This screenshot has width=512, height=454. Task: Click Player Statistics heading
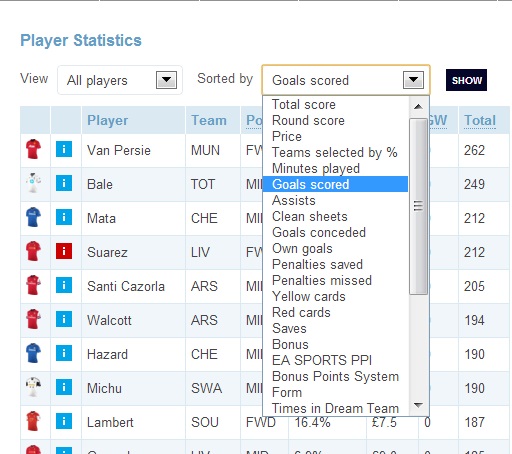81,40
